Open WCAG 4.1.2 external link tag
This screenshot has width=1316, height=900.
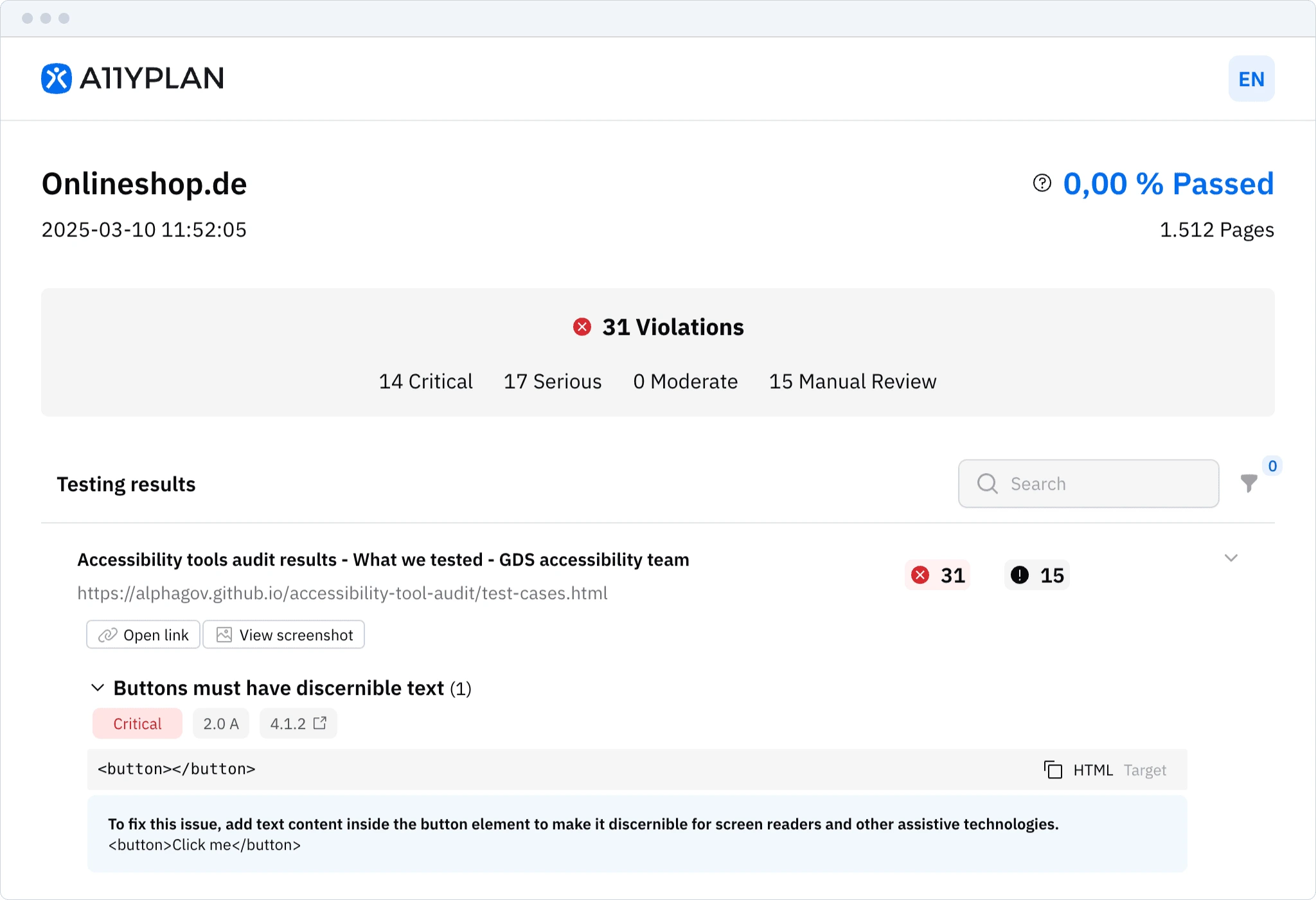tap(298, 724)
